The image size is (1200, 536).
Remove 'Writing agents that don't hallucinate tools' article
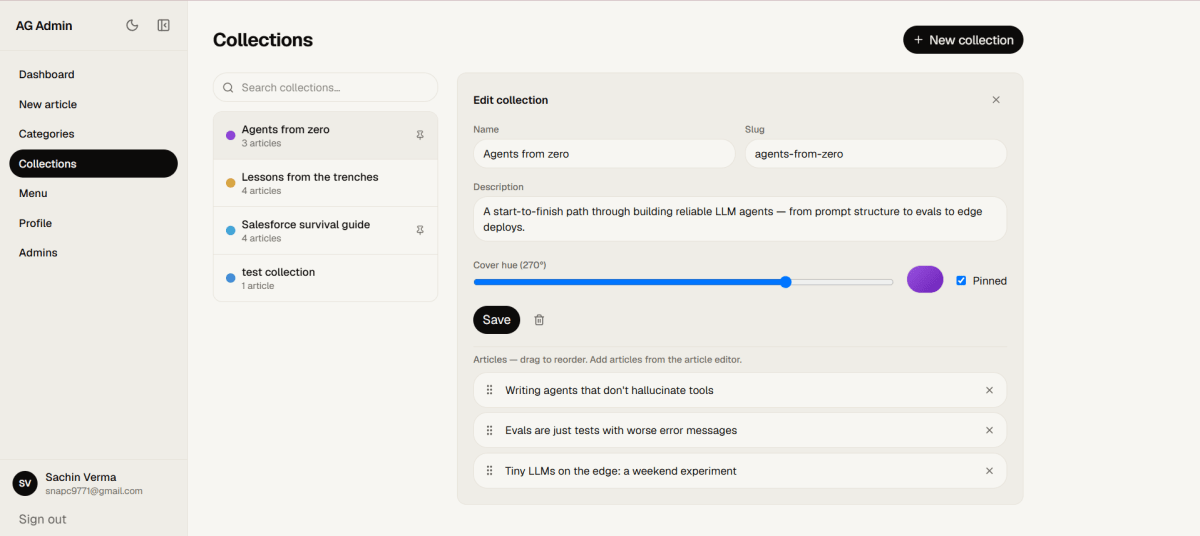coord(990,390)
